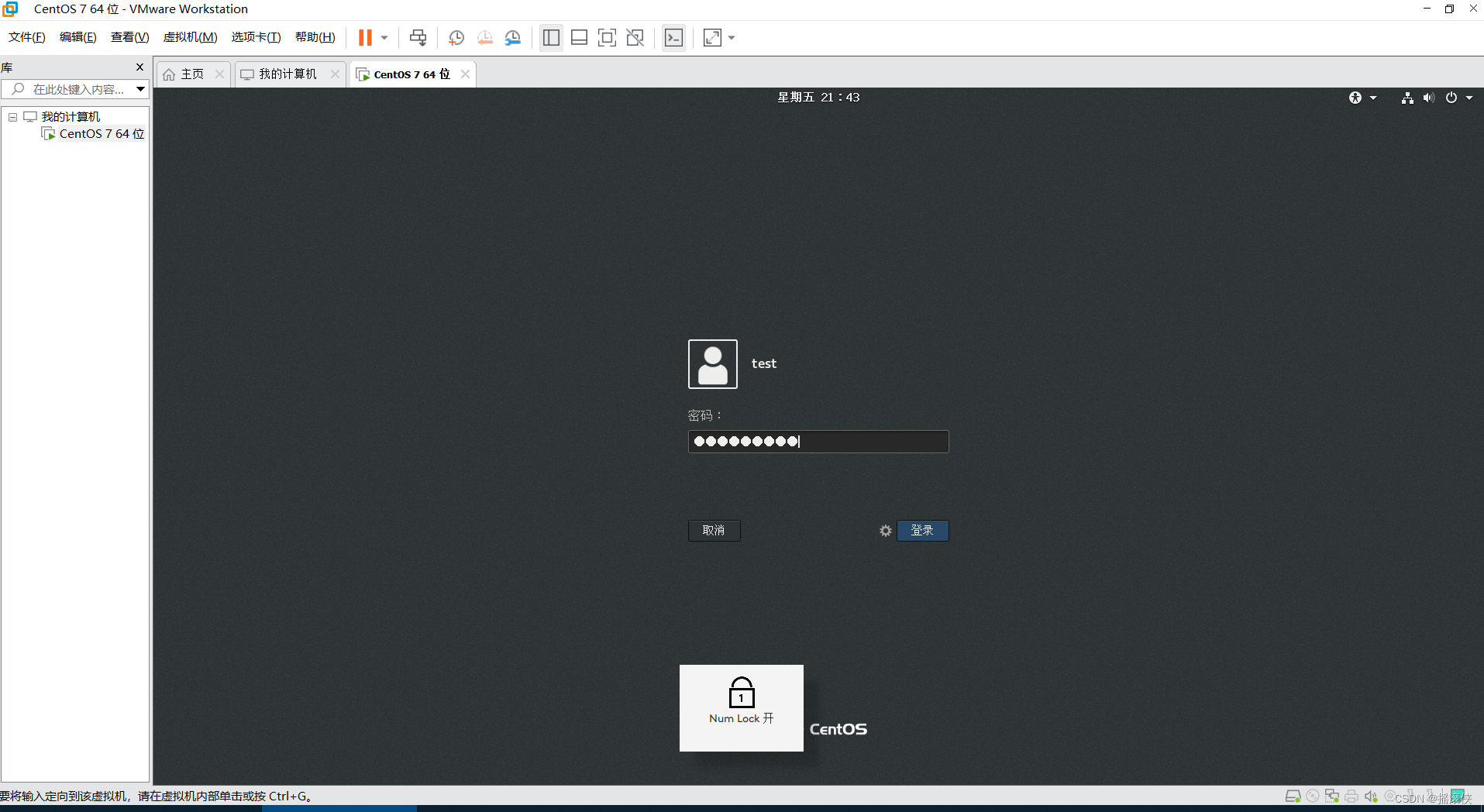The width and height of the screenshot is (1484, 812).
Task: Close the library panel
Action: pos(139,67)
